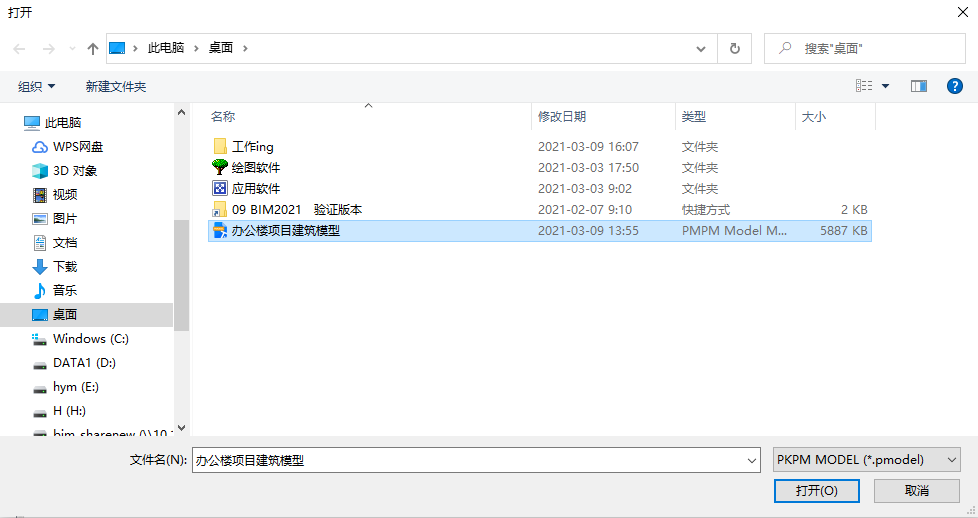Open the 组织 menu
The image size is (978, 518).
[x=36, y=86]
